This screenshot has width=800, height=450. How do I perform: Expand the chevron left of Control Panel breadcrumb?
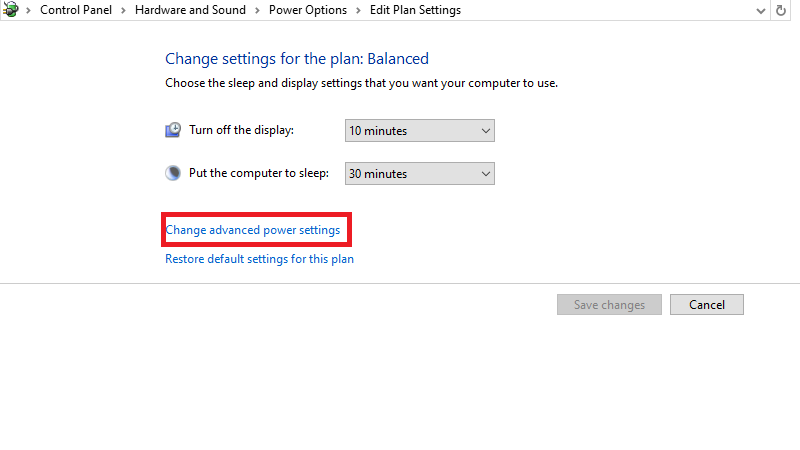28,10
